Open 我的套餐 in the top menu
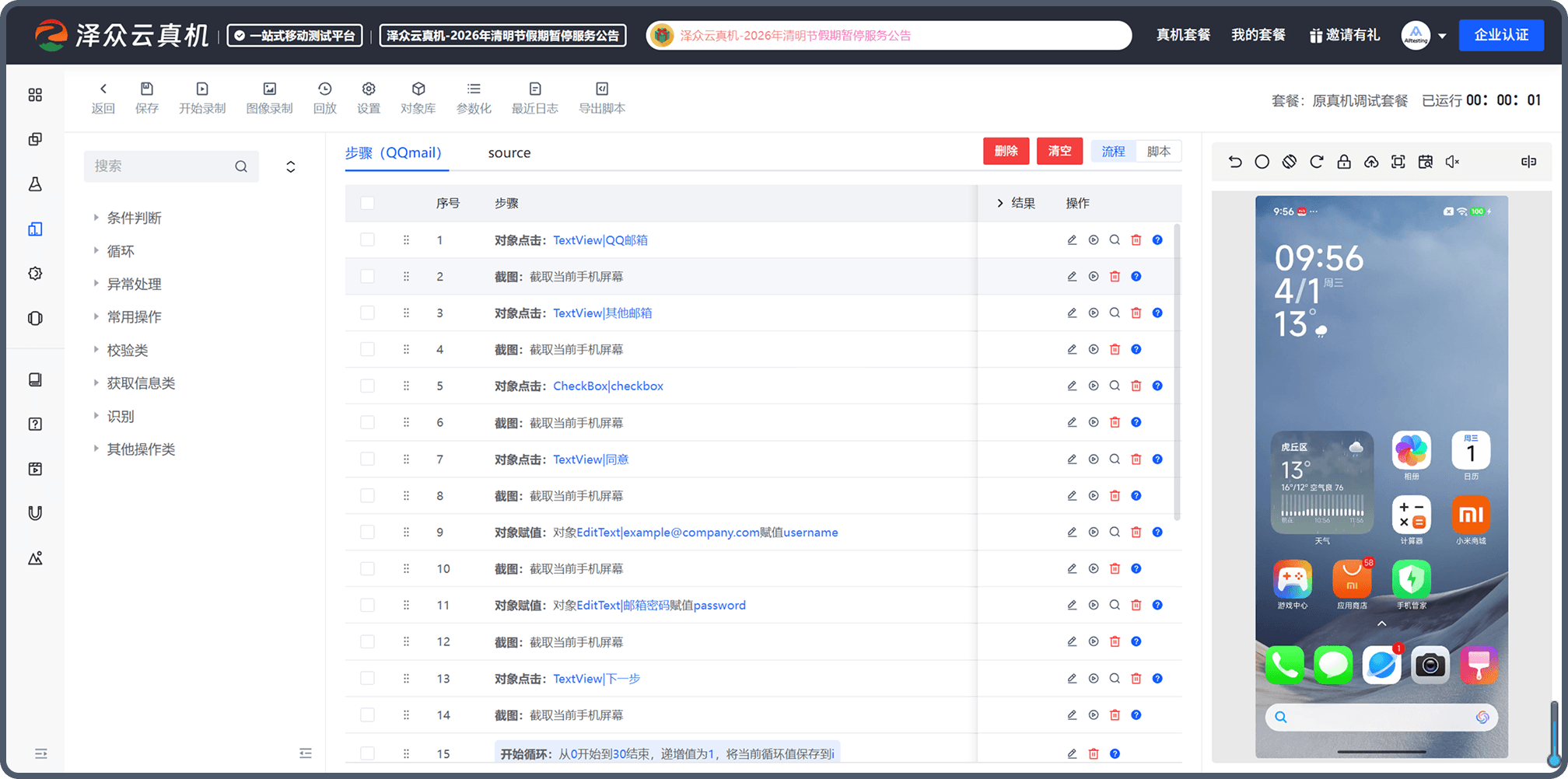 [1258, 35]
